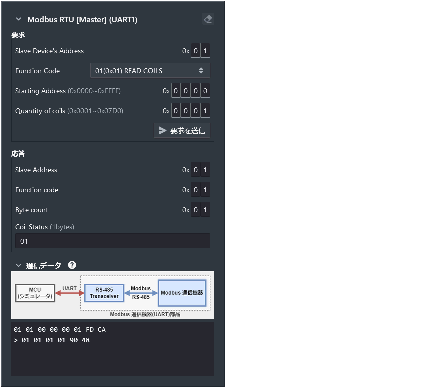Click the response Slave Address low digit
This screenshot has height=389, width=442.
tap(205, 170)
